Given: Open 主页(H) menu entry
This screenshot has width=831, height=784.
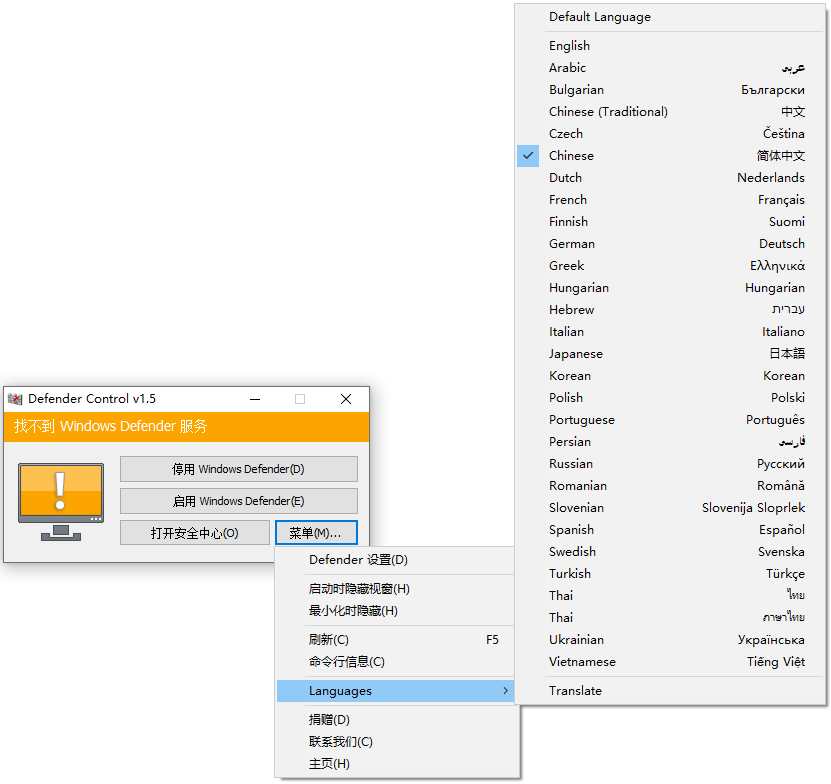Looking at the screenshot, I should (x=397, y=764).
